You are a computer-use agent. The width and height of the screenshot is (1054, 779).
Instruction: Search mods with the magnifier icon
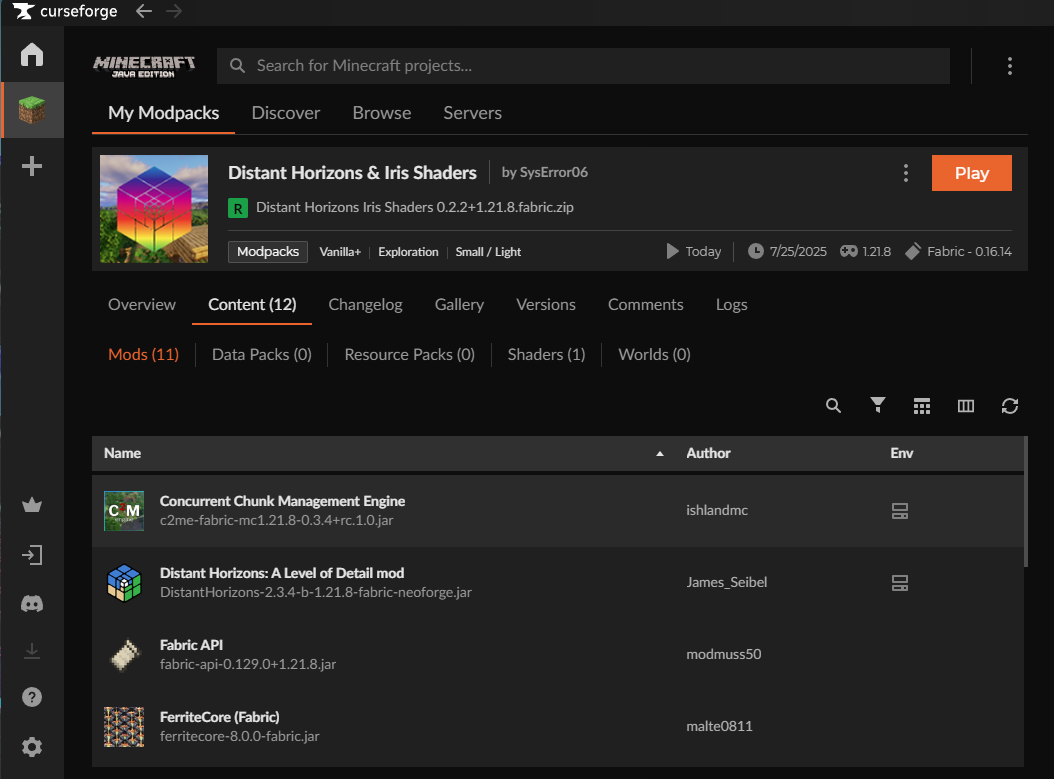pos(834,405)
